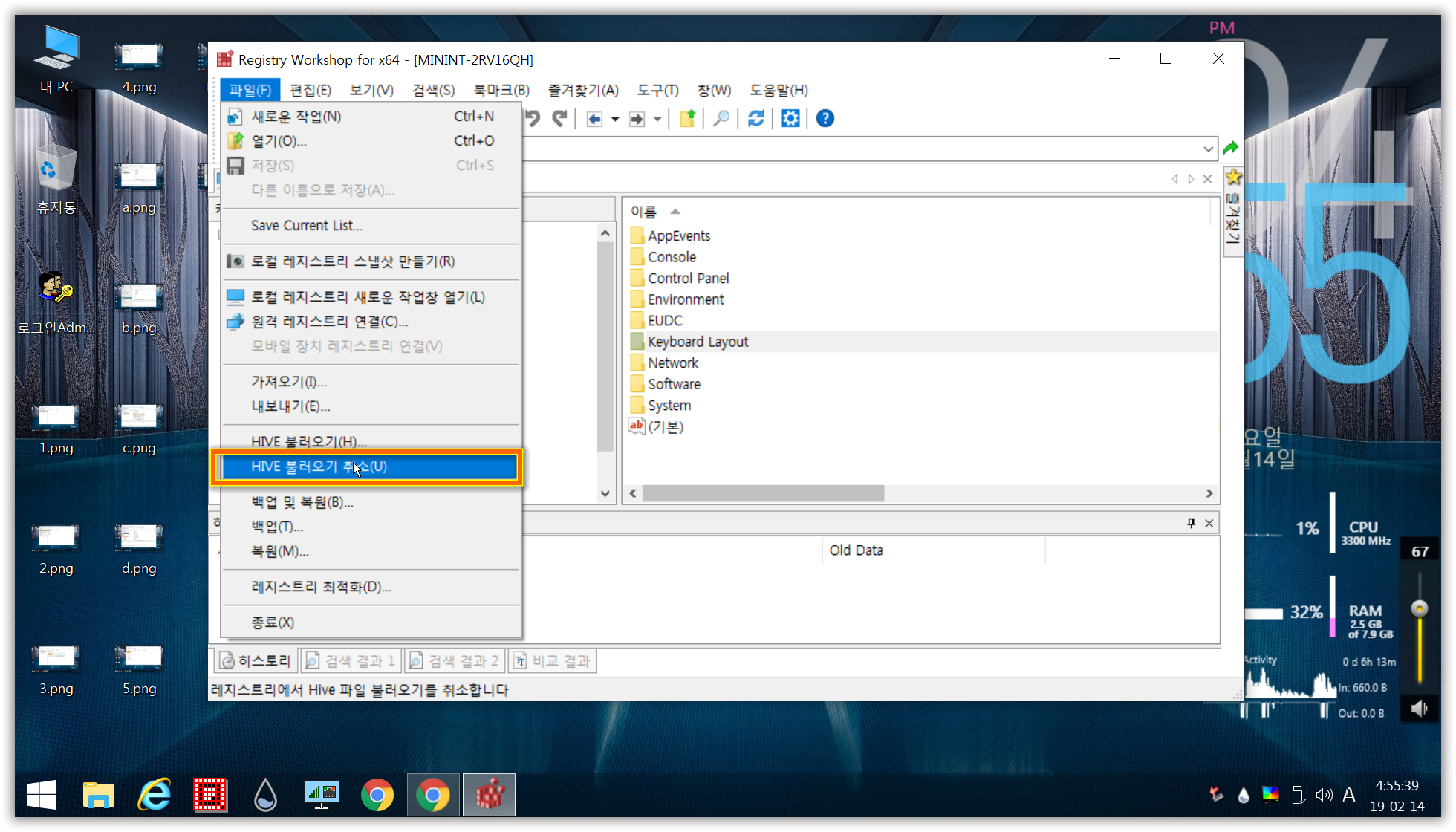The image size is (1456, 832).
Task: Select 로컬 레지스트리 스냅샷 만들기(R)
Action: coord(371,261)
